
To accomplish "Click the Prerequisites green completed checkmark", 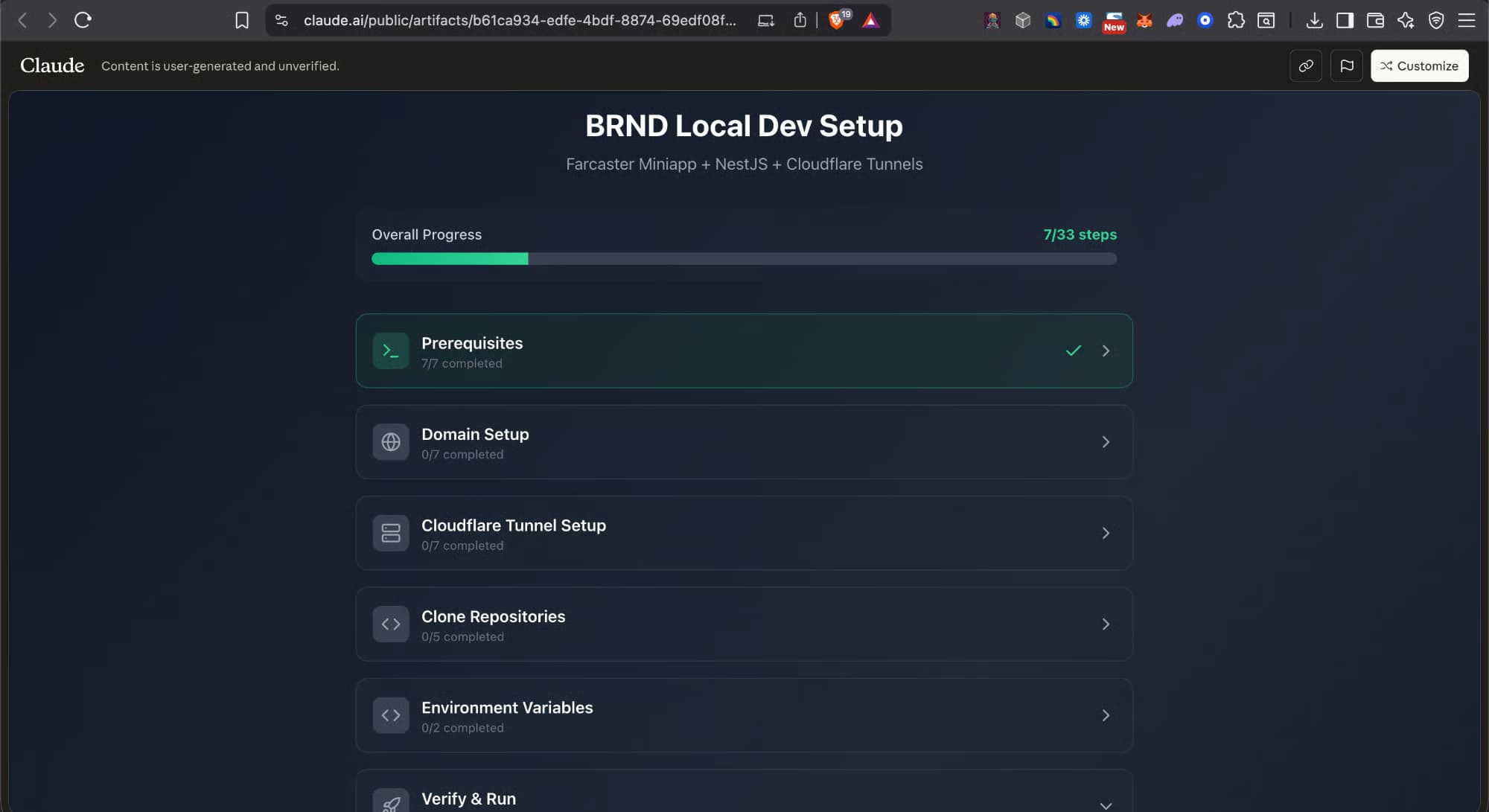I will [1073, 351].
